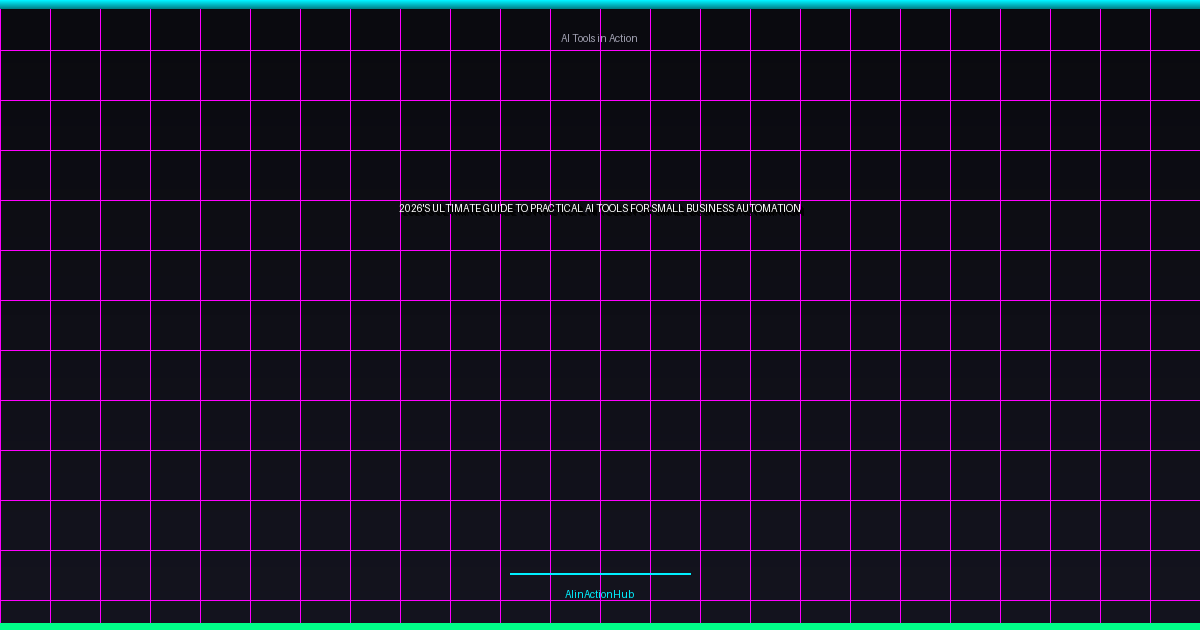Viewport: 1200px width, 630px height.
Task: Click the cyan divider line above AIinActionHub
Action: [600, 574]
